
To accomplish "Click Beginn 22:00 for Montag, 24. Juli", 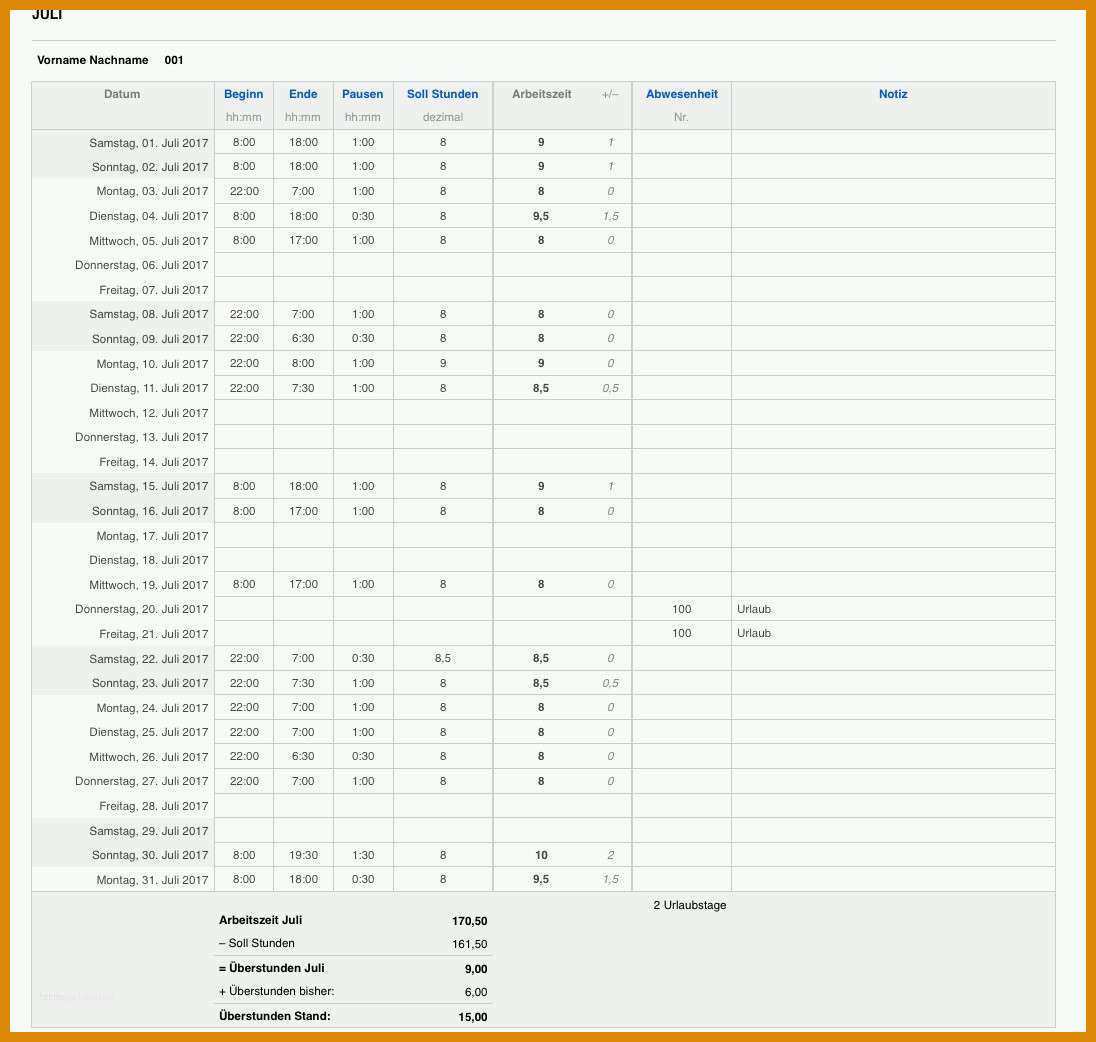I will coord(244,707).
